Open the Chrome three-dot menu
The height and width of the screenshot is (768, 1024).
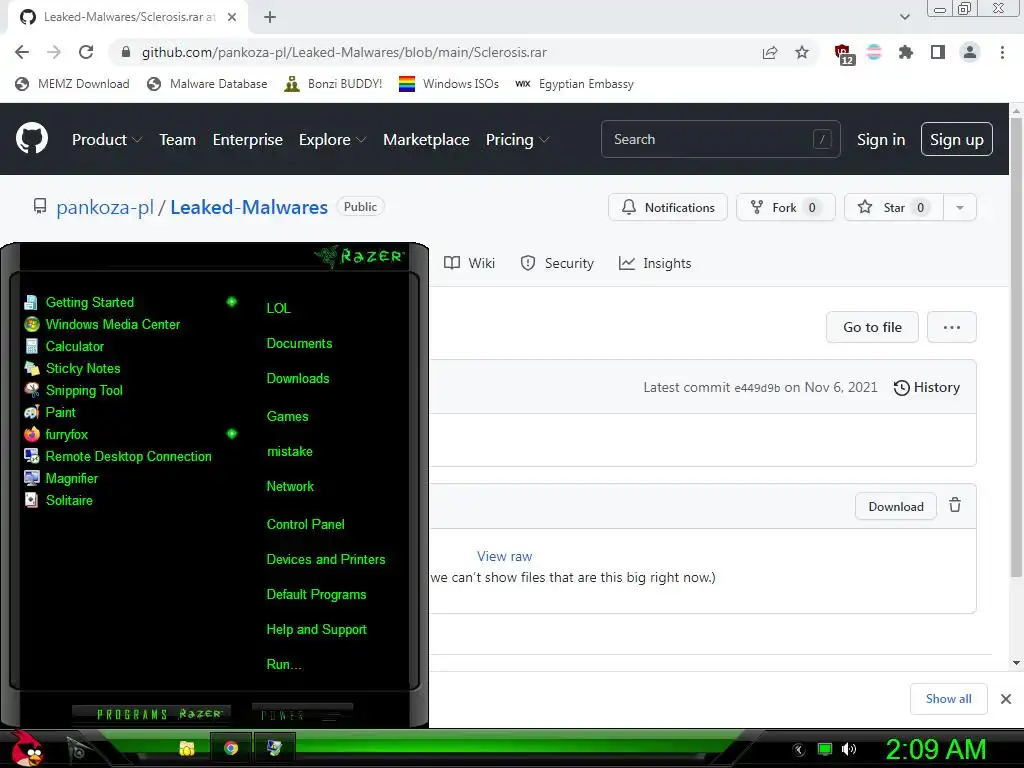click(x=1002, y=52)
